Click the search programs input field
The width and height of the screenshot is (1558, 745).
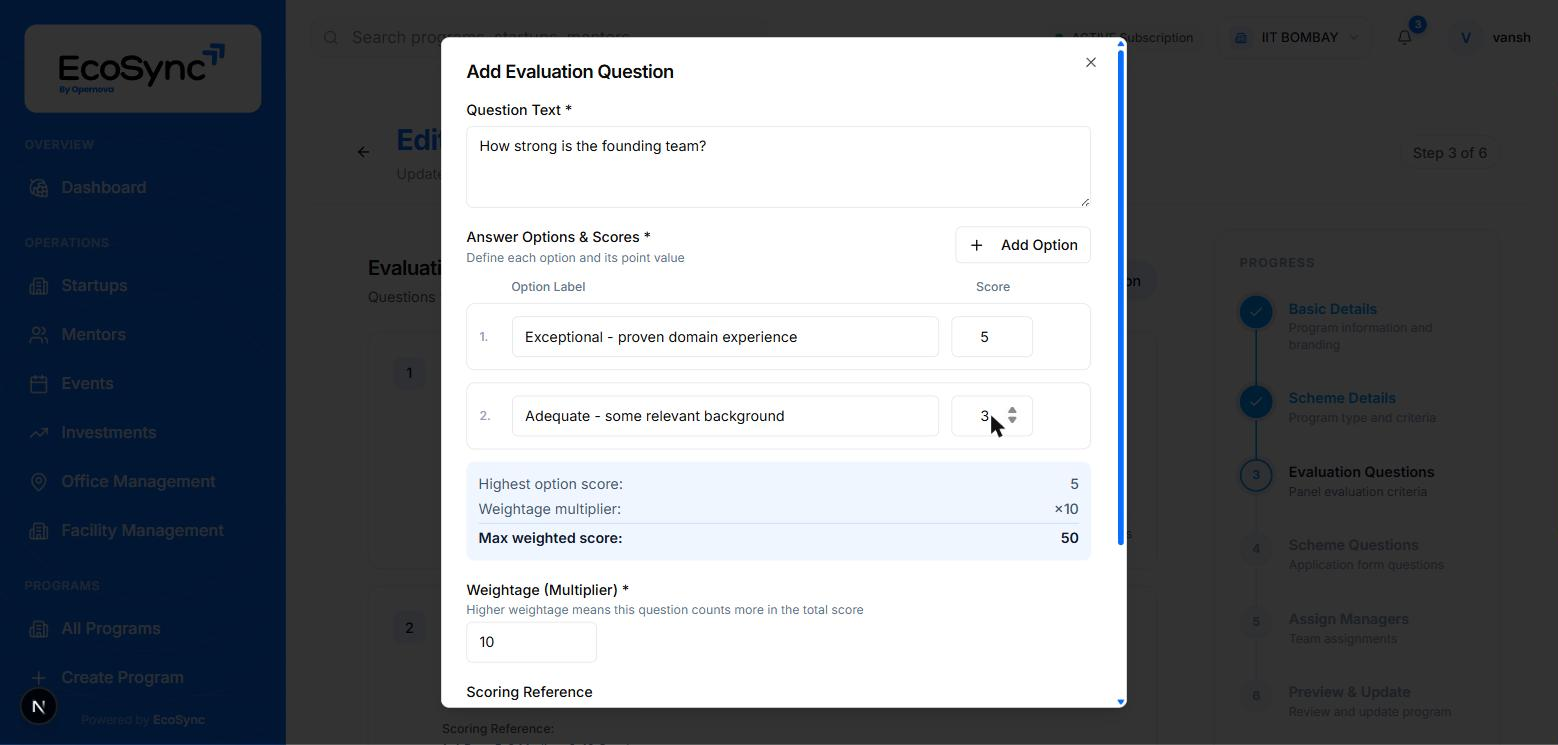(x=540, y=38)
